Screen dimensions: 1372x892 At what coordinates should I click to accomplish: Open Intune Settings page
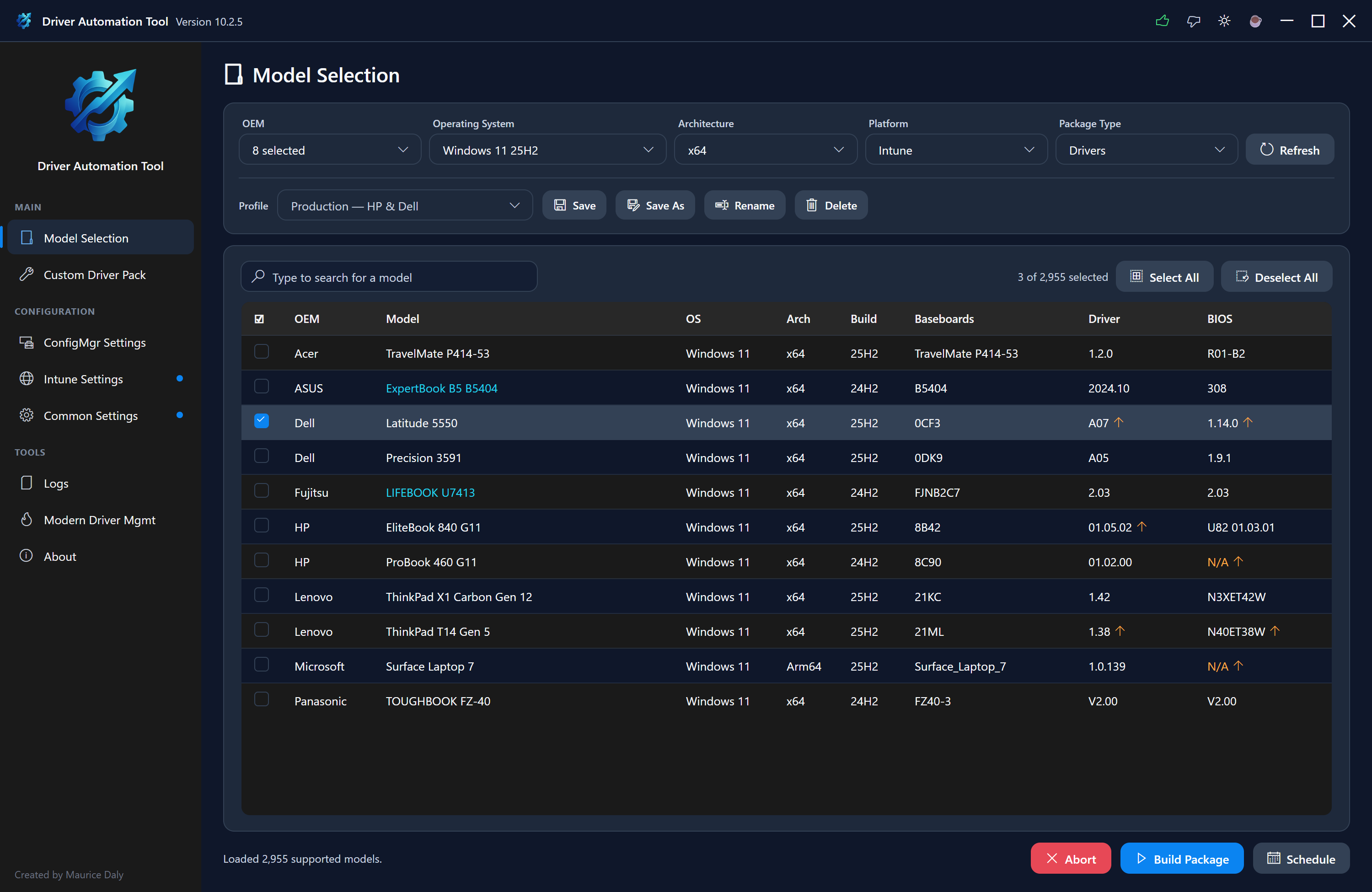pos(100,379)
